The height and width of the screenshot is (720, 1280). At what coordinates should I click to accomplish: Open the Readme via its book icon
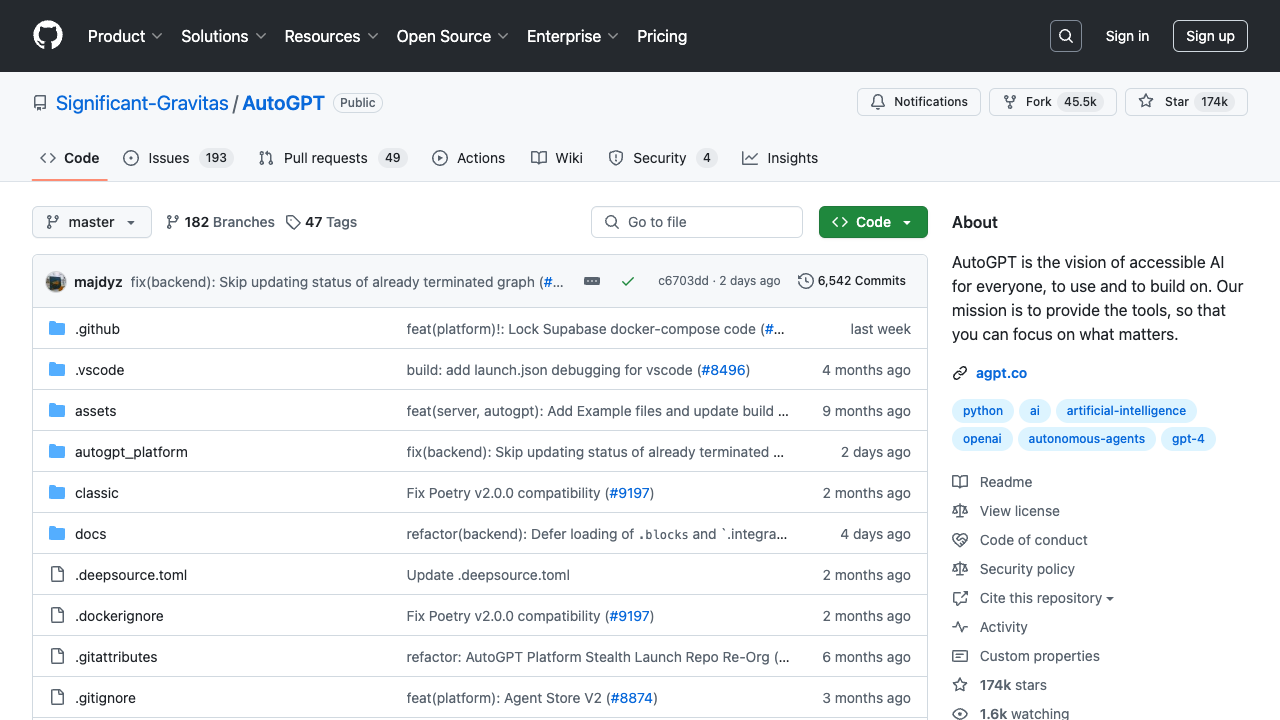[960, 481]
